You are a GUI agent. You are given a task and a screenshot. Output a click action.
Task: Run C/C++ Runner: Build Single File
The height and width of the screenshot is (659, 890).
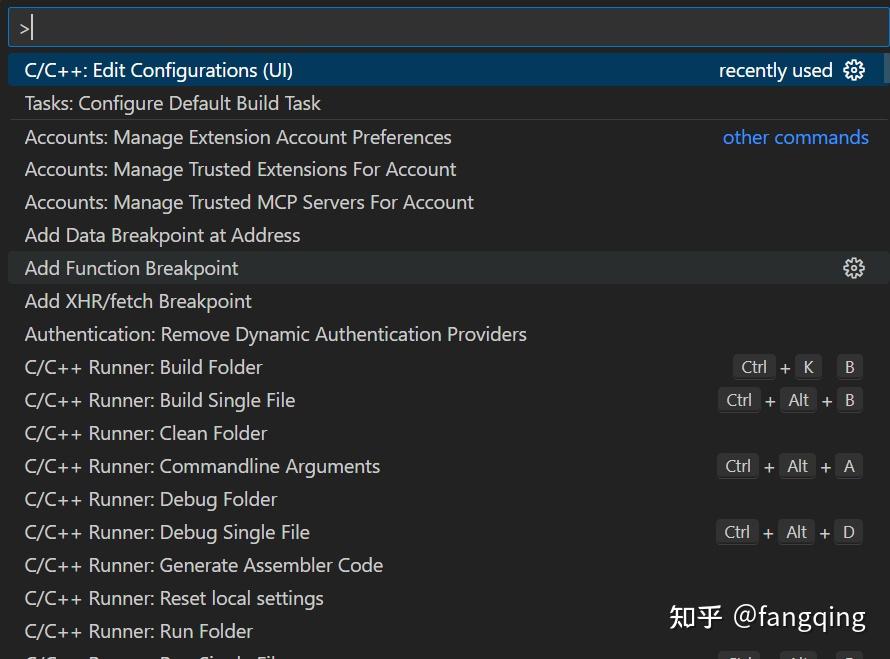coord(446,400)
